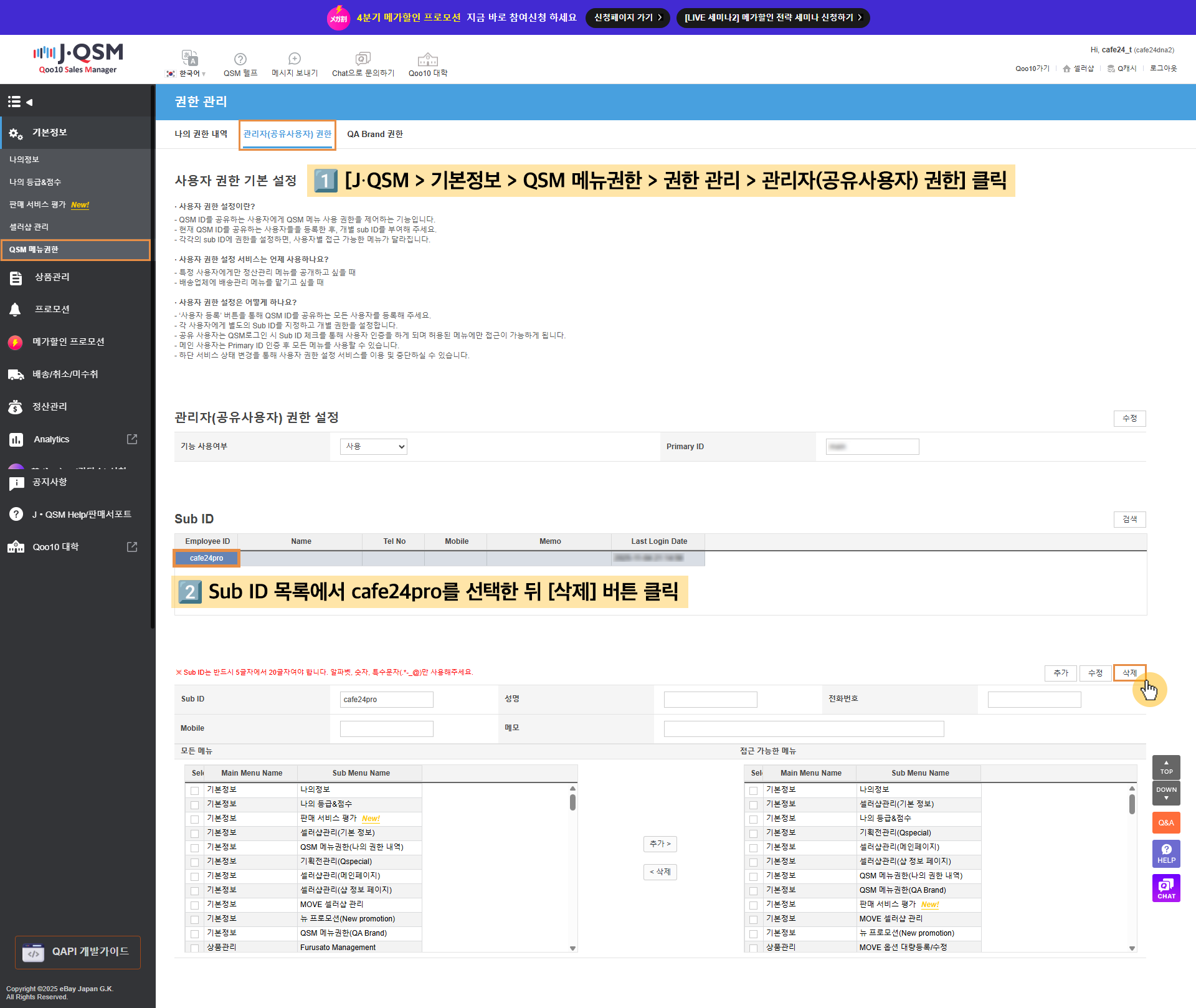Open Analytics in the sidebar
The width and height of the screenshot is (1196, 1008).
click(52, 439)
